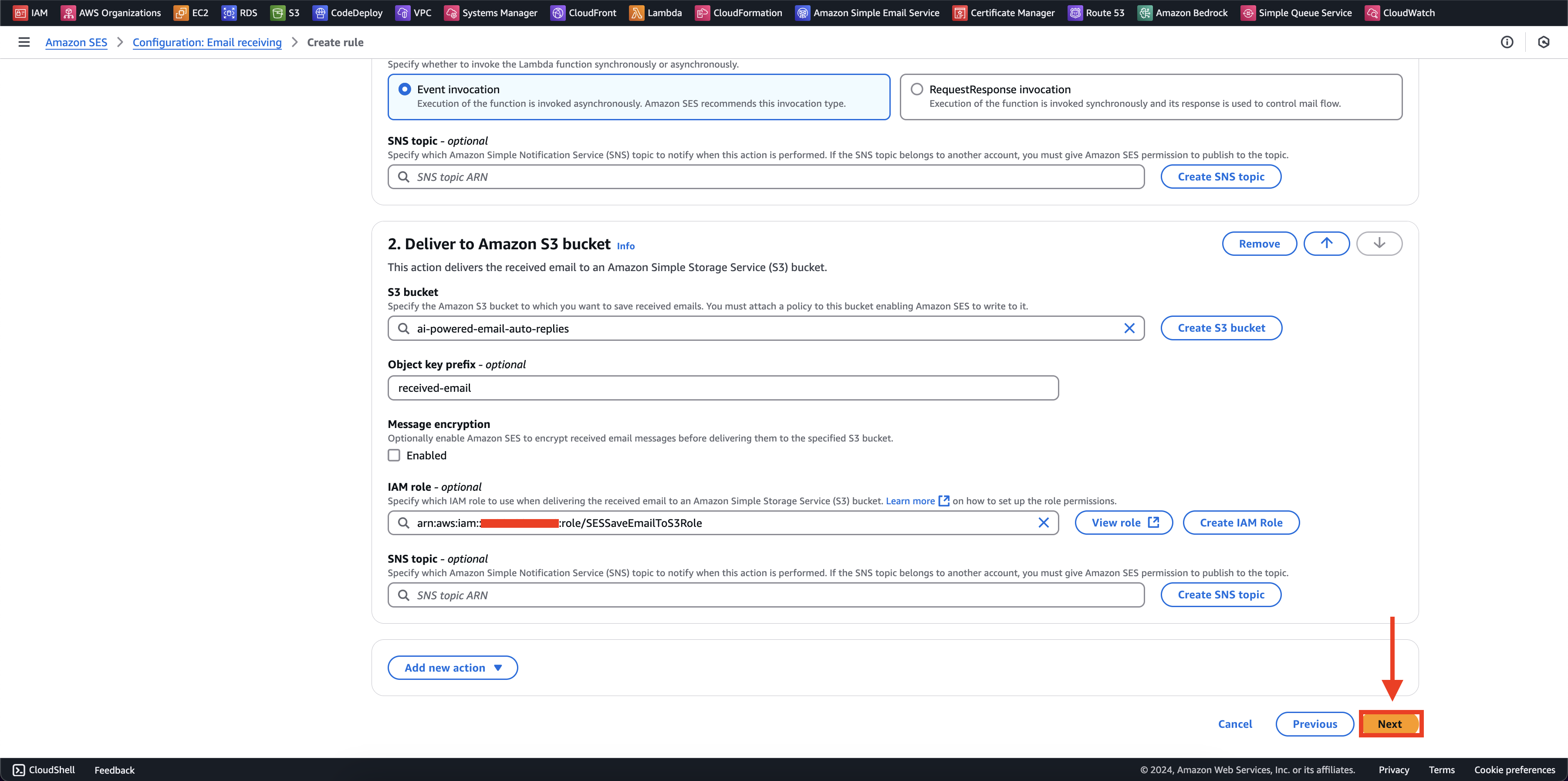Cancel the rule creation
1568x781 pixels.
click(1235, 724)
